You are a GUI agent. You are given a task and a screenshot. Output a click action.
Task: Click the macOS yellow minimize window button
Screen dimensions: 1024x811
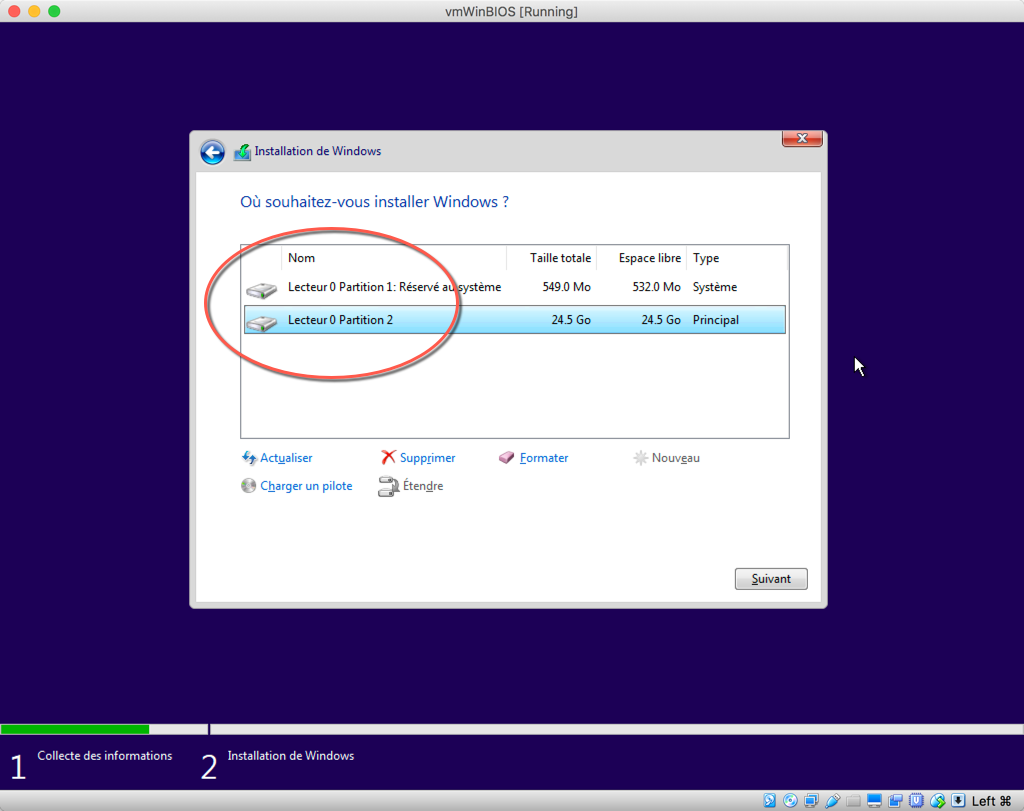34,11
